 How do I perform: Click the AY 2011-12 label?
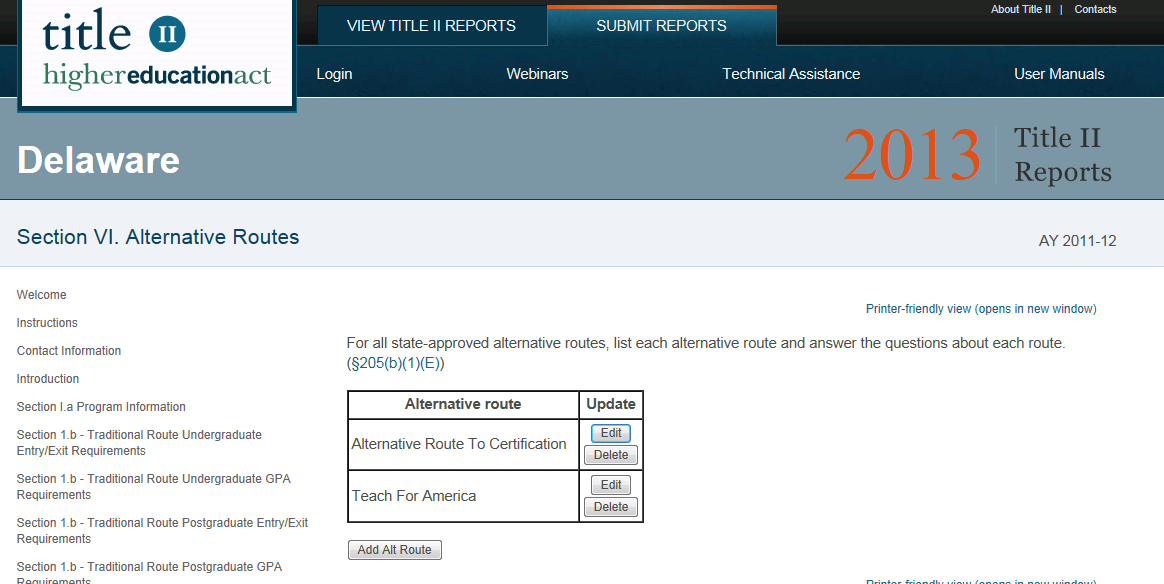pos(1077,241)
